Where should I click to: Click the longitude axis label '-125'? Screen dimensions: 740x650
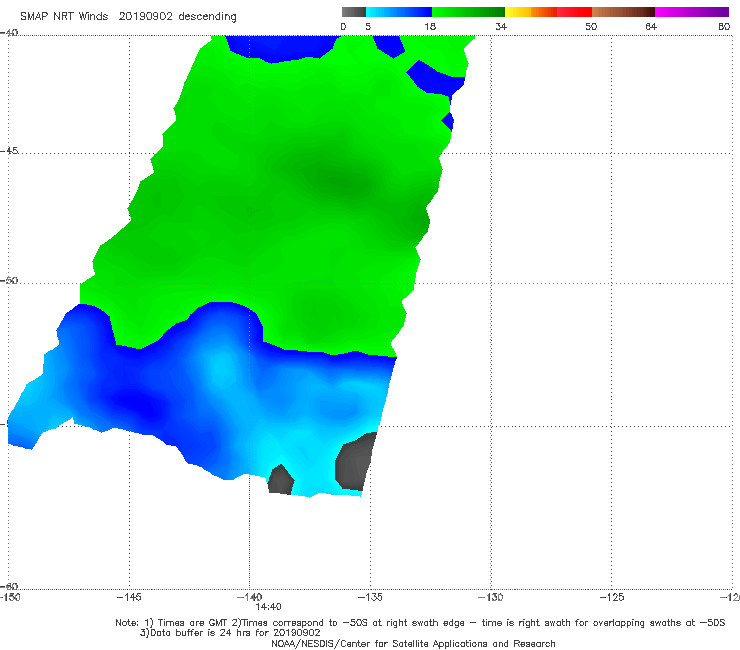coord(611,597)
